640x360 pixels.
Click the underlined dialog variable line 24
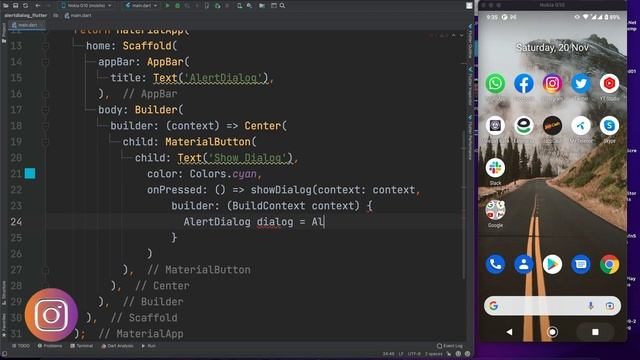275,222
